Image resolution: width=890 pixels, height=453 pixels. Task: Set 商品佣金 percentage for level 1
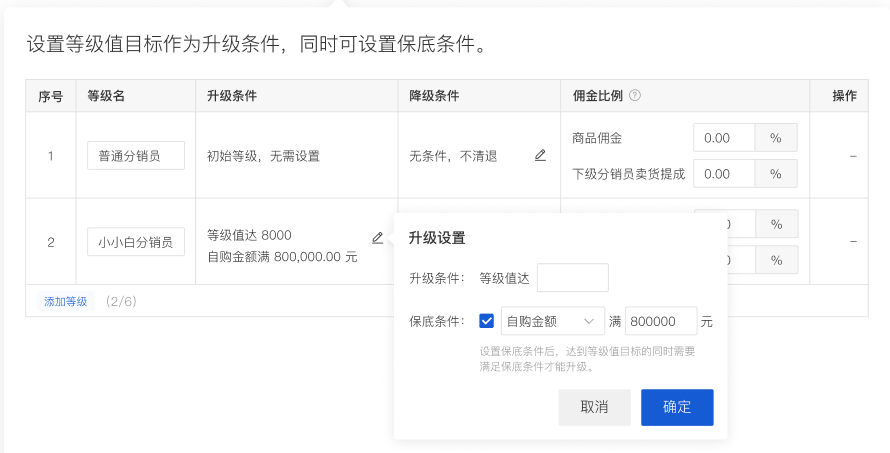coord(724,138)
